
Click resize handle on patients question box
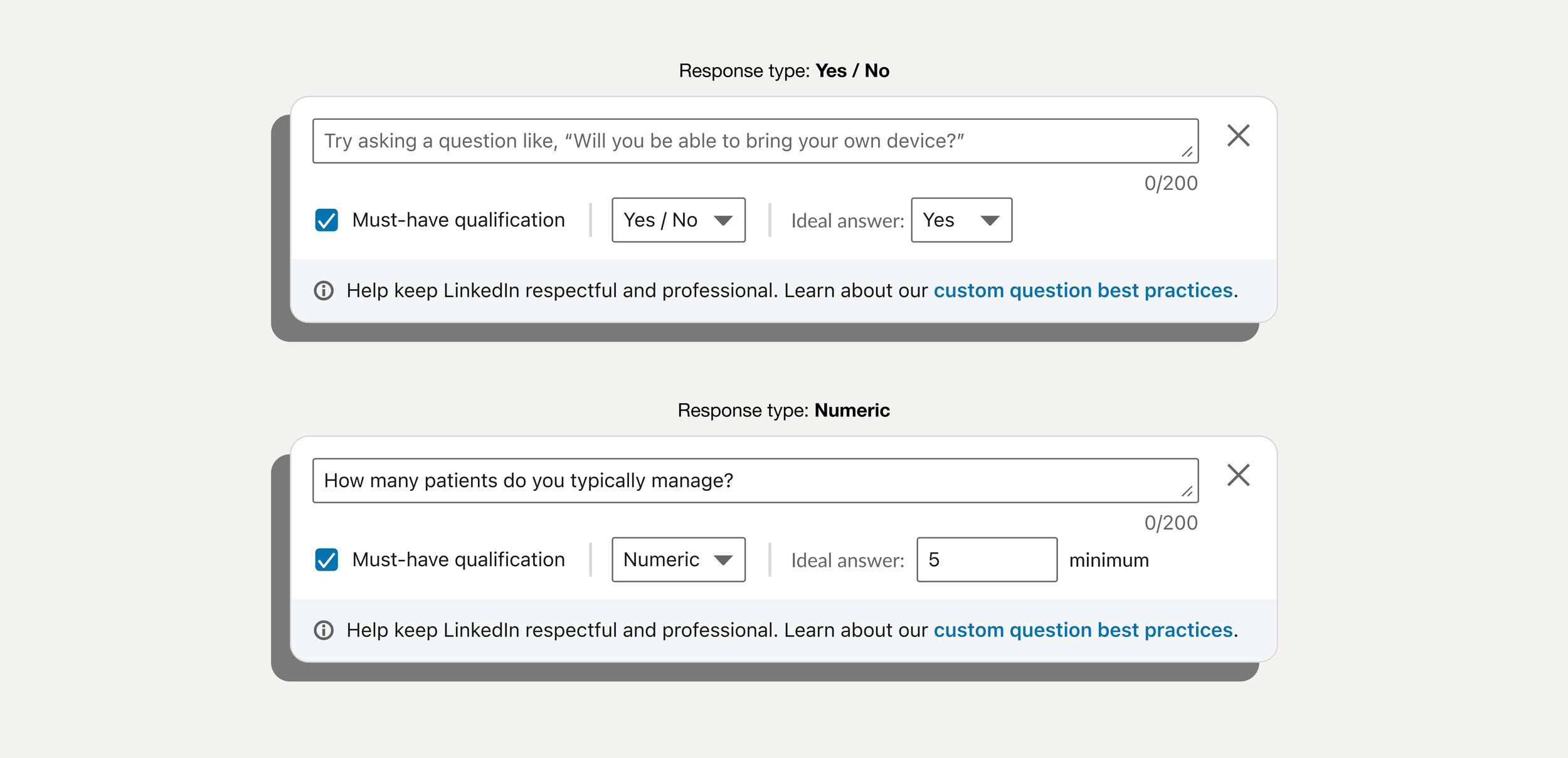pos(1187,492)
